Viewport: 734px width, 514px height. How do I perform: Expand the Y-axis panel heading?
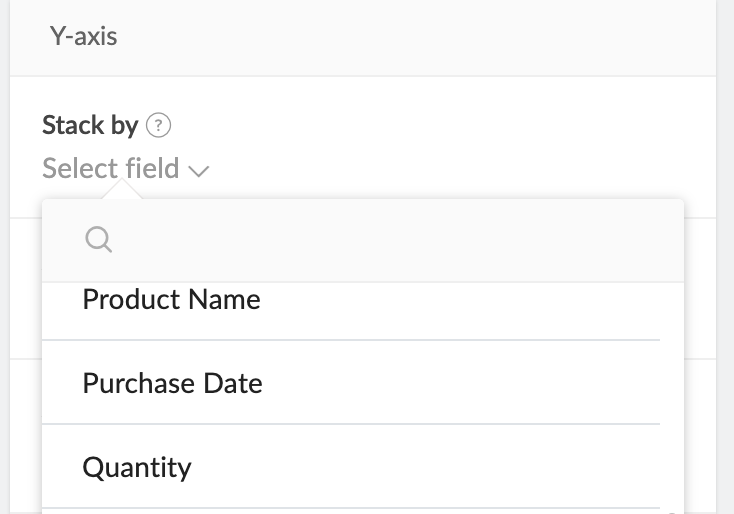pos(84,37)
